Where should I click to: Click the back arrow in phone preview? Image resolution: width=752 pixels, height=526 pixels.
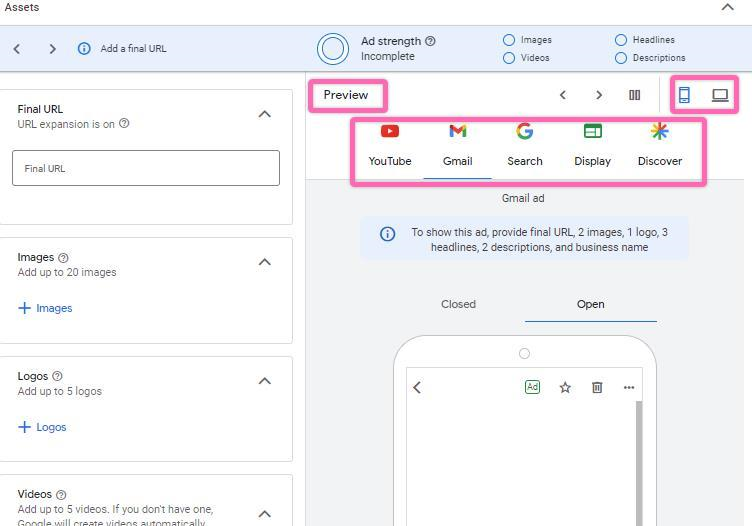pos(417,387)
